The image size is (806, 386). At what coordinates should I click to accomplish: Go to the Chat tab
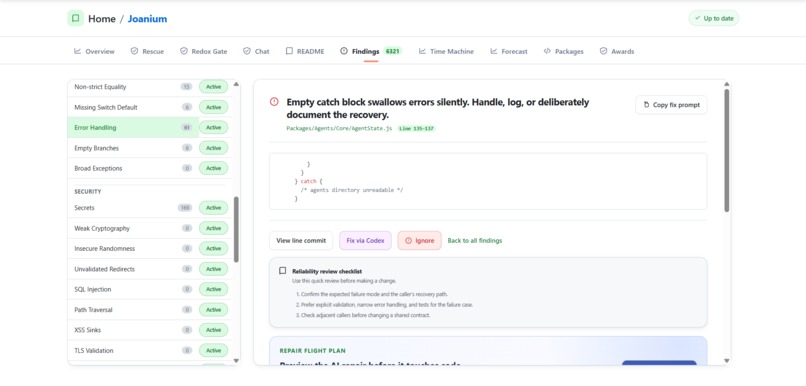click(x=256, y=51)
